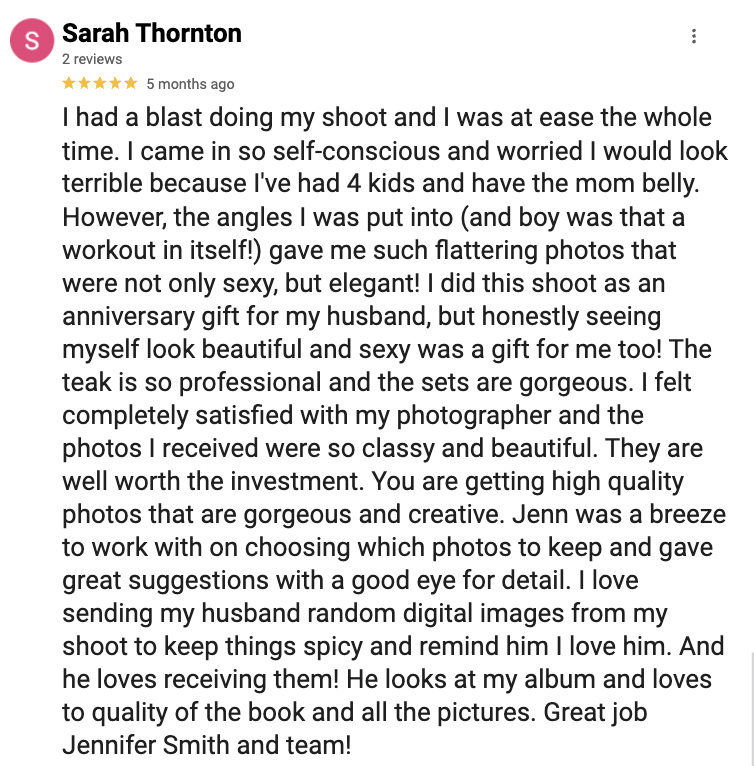Click the words "Great job" near the end
754x766 pixels.
point(595,713)
